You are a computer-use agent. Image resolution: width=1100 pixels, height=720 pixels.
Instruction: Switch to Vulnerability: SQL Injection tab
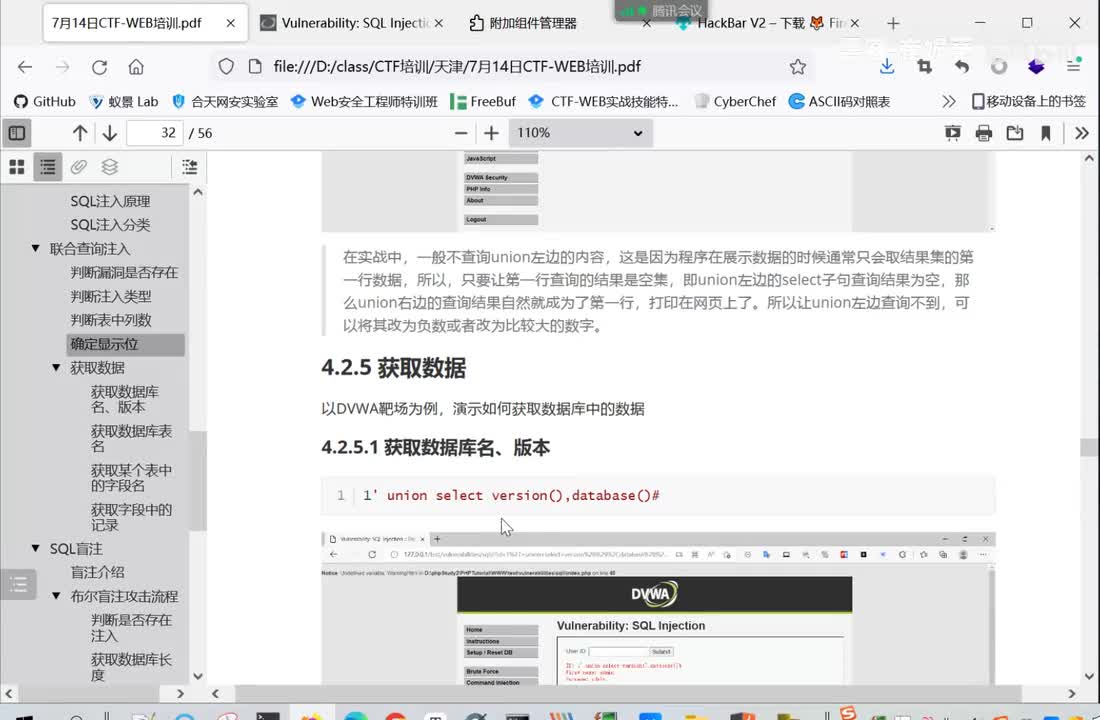point(351,23)
